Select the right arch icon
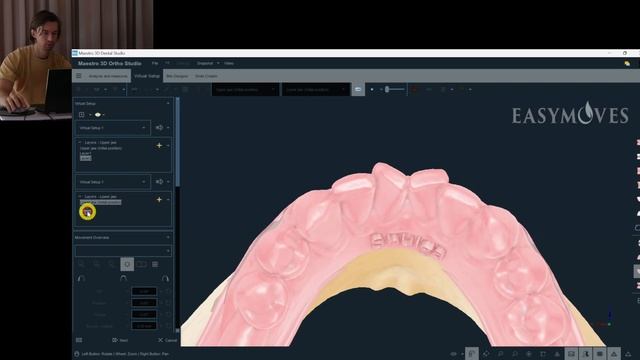This screenshot has width=640, height=360. pyautogui.click(x=165, y=279)
